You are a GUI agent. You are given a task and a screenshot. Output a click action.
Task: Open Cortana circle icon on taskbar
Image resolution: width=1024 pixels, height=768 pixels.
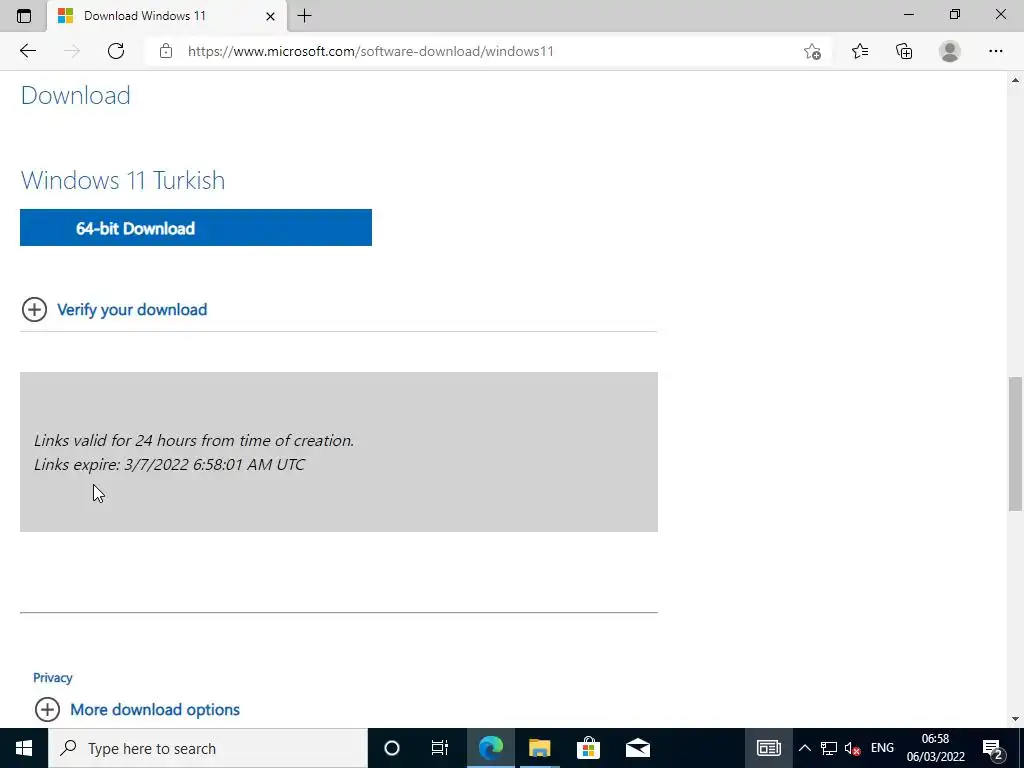(392, 748)
